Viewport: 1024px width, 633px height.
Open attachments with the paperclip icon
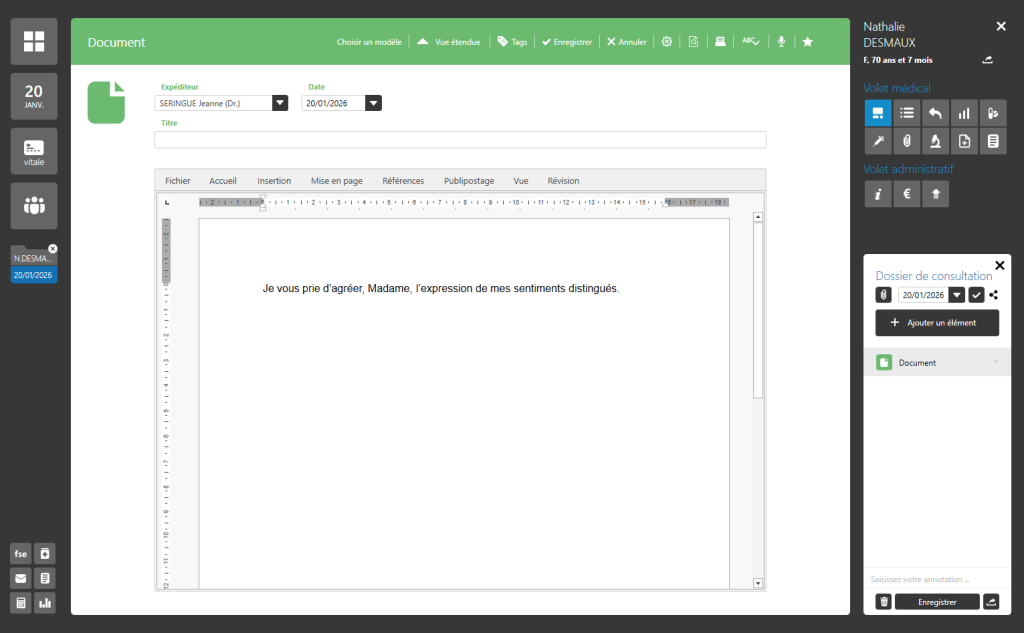point(906,141)
